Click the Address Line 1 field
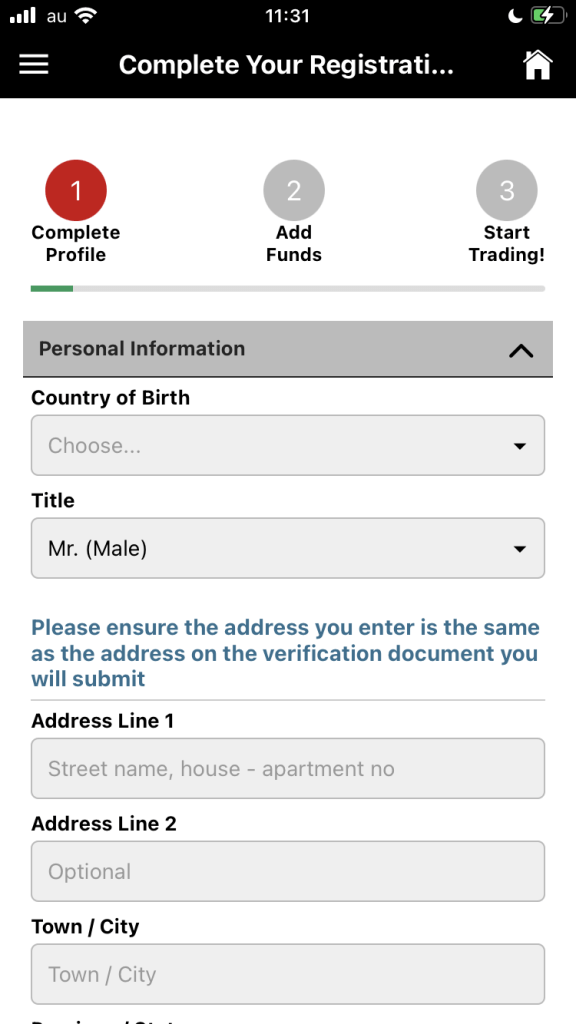 tap(288, 769)
